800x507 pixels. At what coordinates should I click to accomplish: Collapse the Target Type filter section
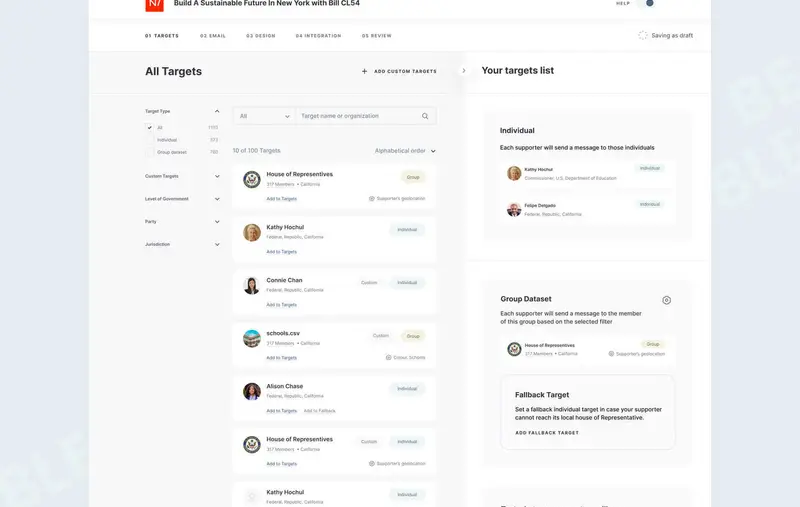pos(217,111)
